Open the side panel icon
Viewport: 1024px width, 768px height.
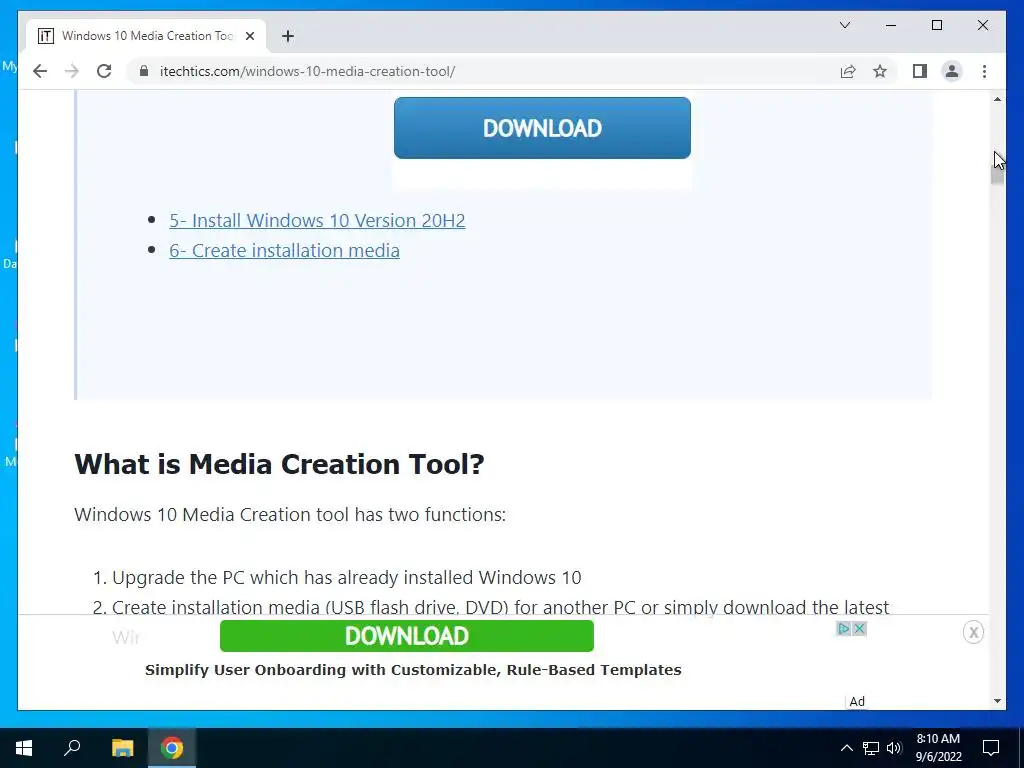pos(920,71)
